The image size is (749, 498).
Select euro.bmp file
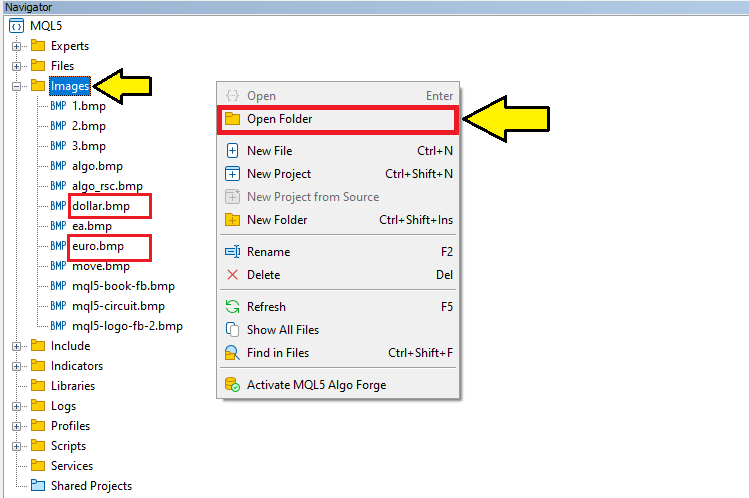(x=98, y=246)
